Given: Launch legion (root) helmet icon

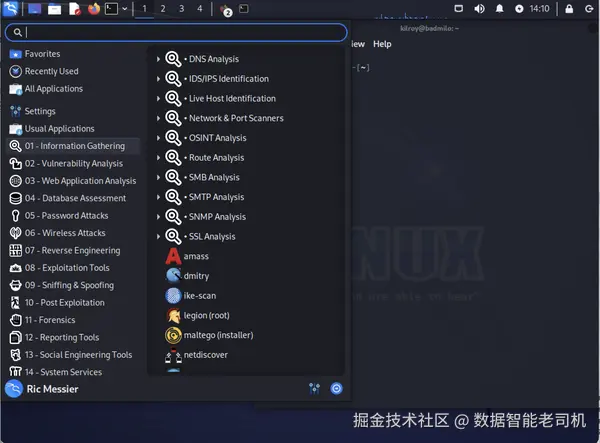Looking at the screenshot, I should [173, 315].
